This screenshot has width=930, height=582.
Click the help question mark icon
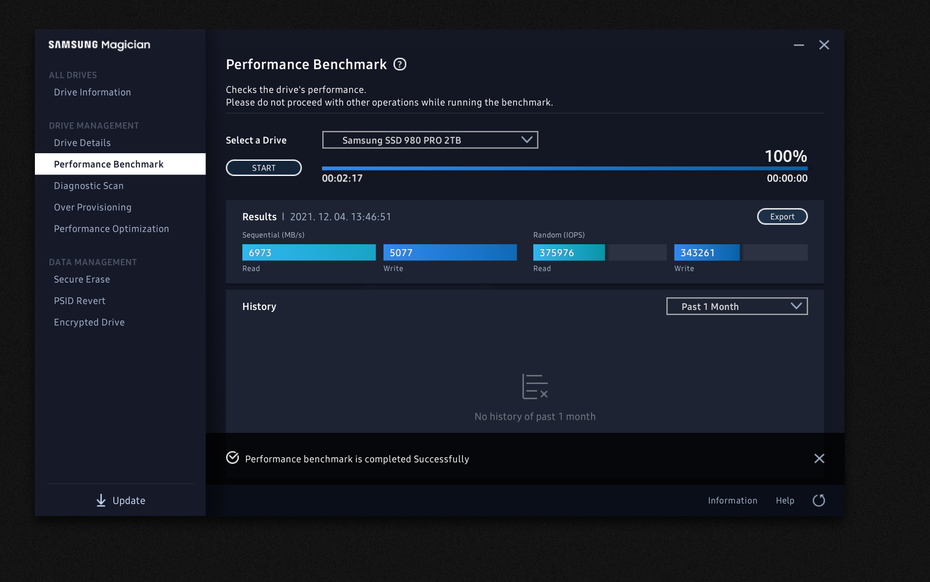tap(400, 65)
